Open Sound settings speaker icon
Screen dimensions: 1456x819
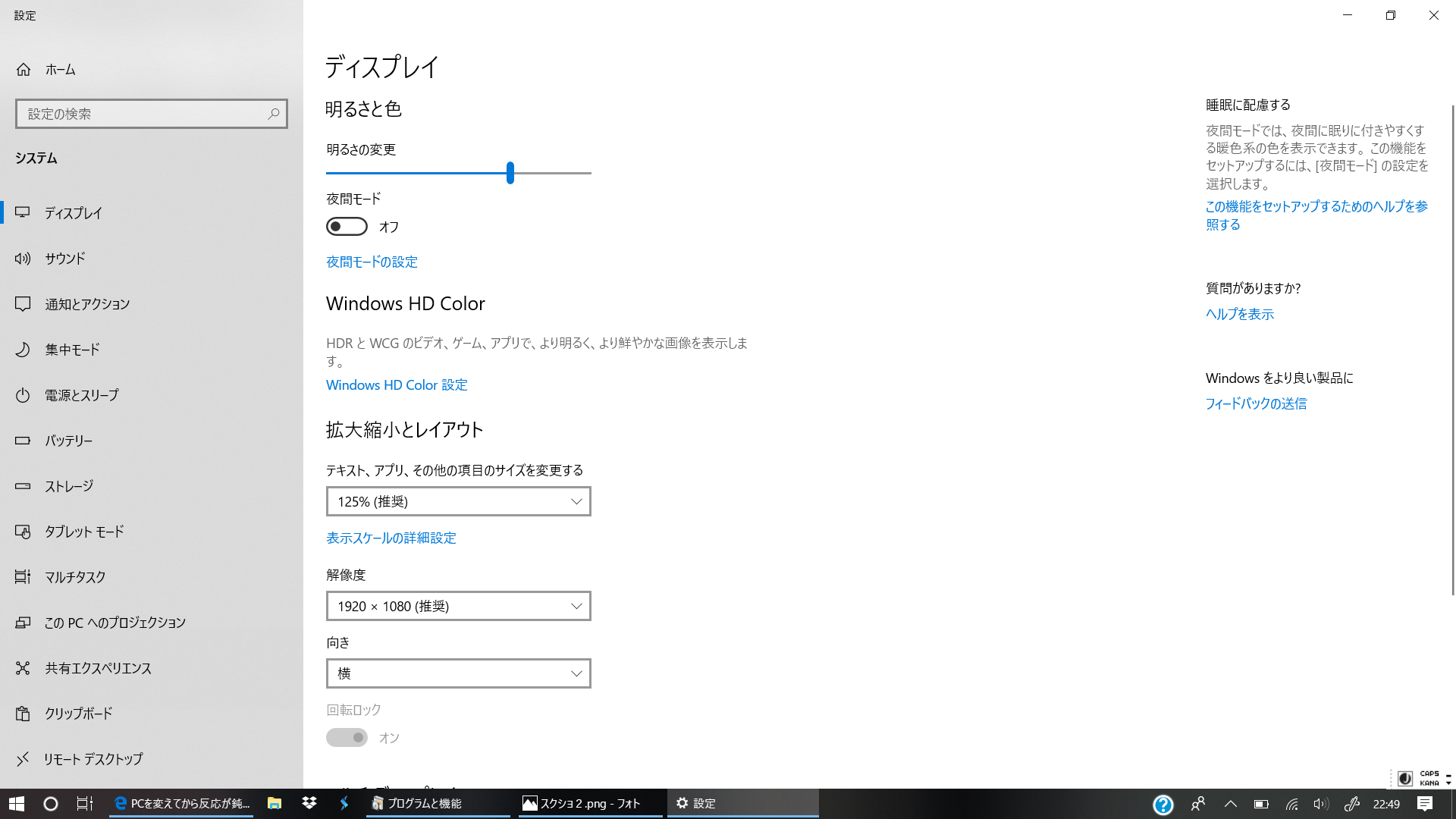pos(23,259)
